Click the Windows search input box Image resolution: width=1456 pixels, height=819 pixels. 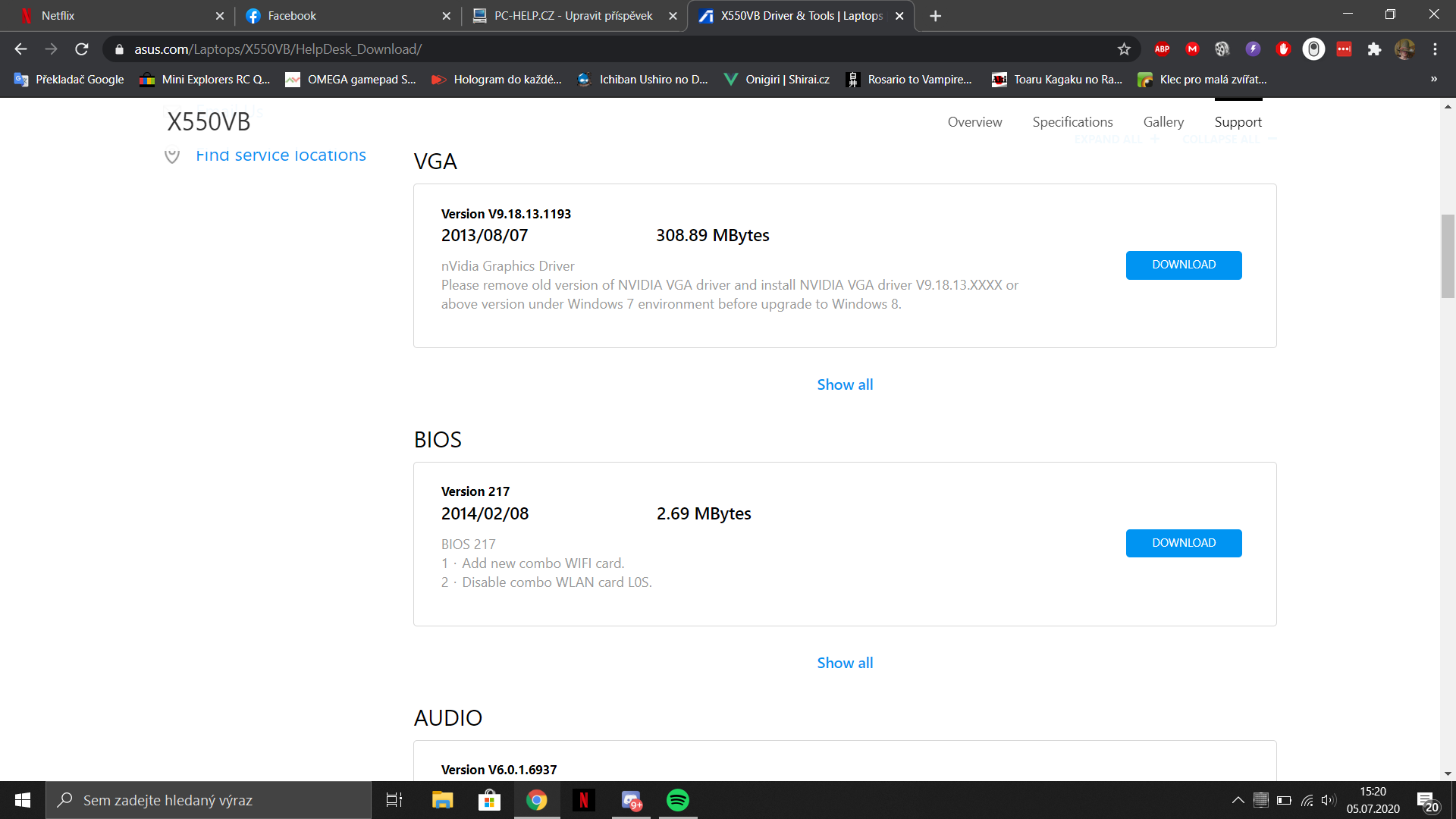[209, 800]
